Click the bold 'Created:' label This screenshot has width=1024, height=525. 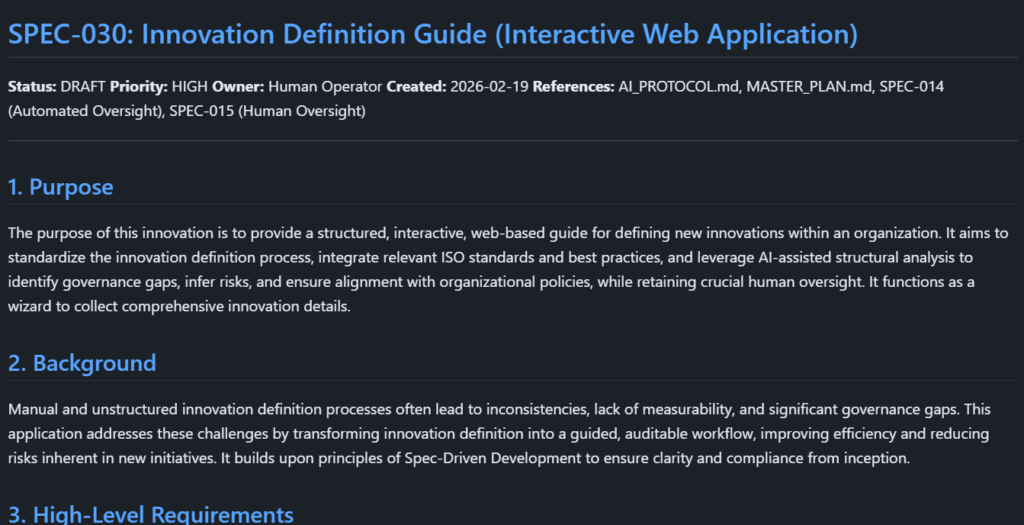click(416, 87)
